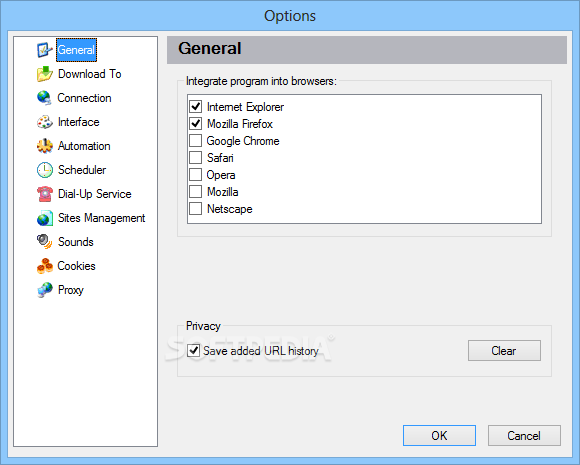Click the Netscape label text
Image resolution: width=580 pixels, height=465 pixels.
pyautogui.click(x=229, y=209)
